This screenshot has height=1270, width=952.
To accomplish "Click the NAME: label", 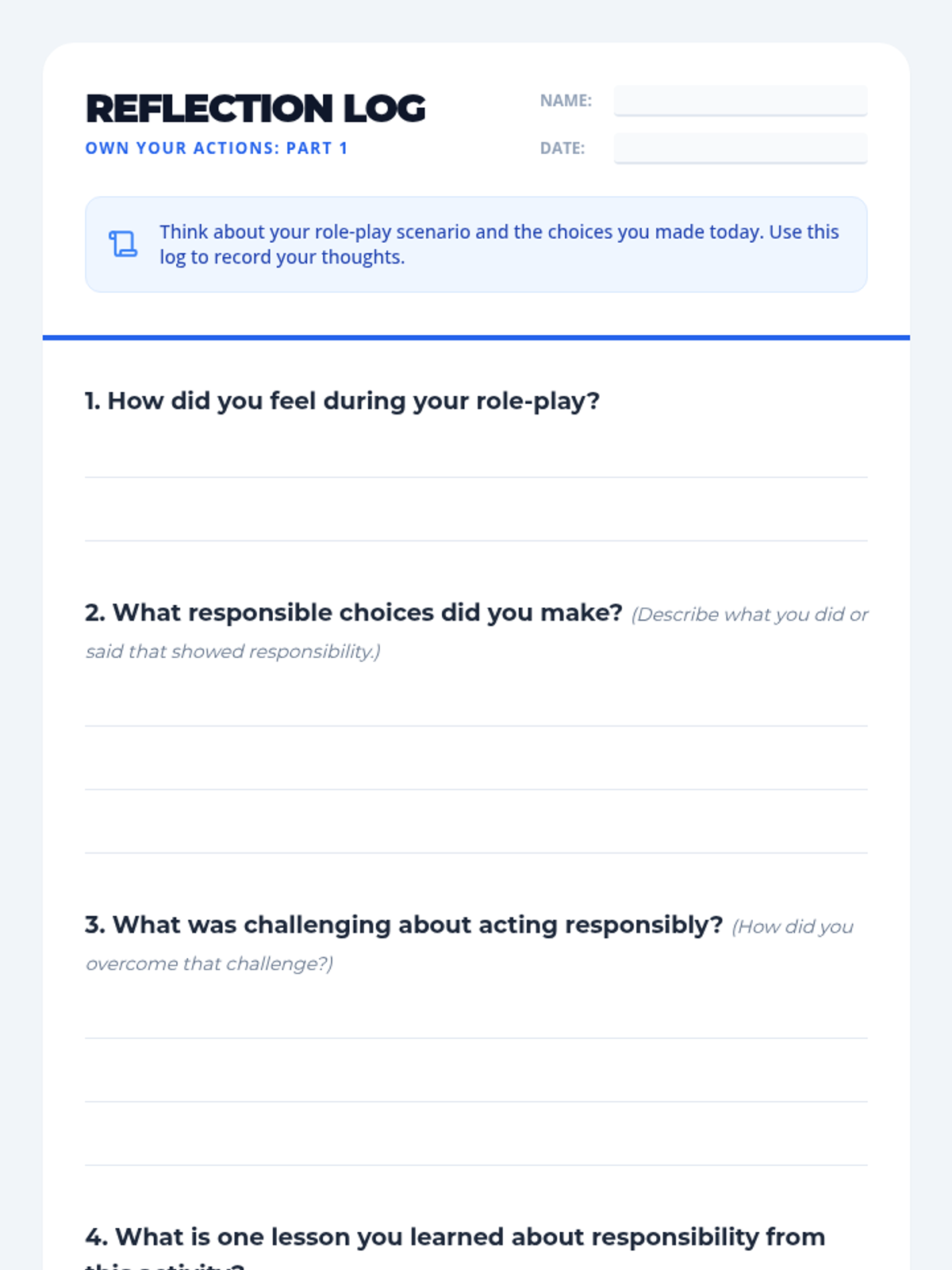I will click(x=566, y=101).
